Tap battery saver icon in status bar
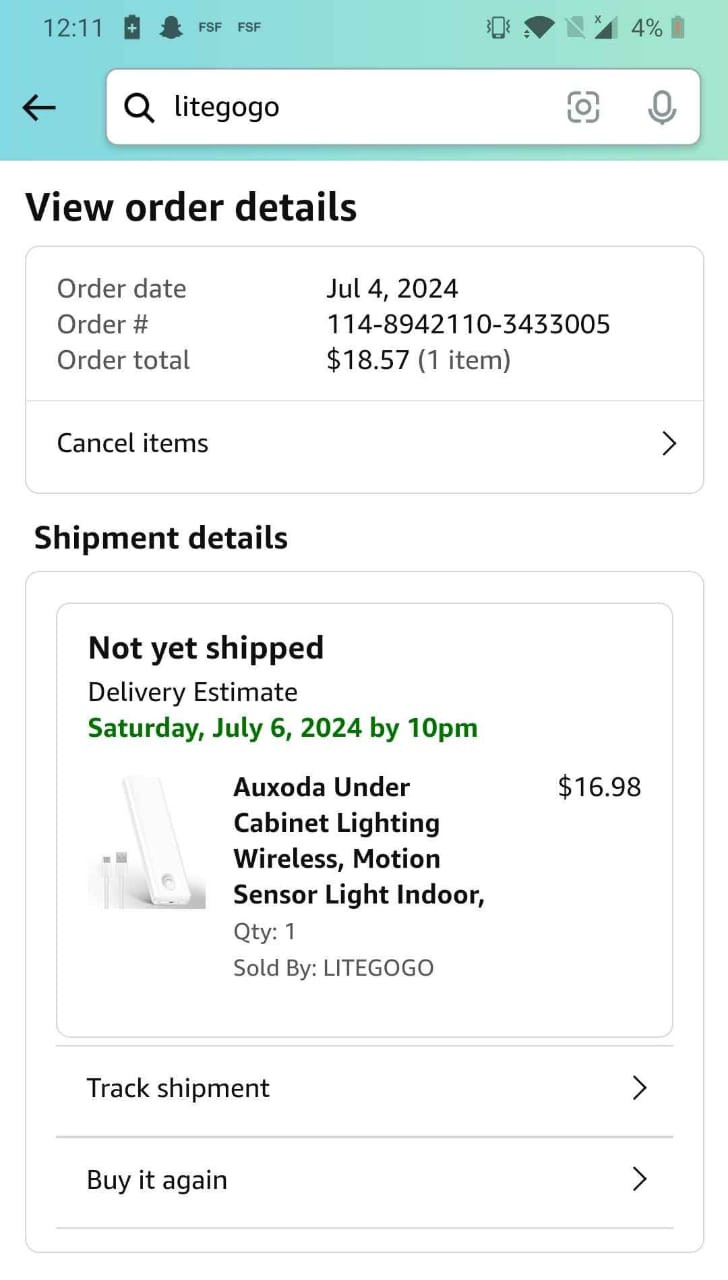 pyautogui.click(x=132, y=28)
